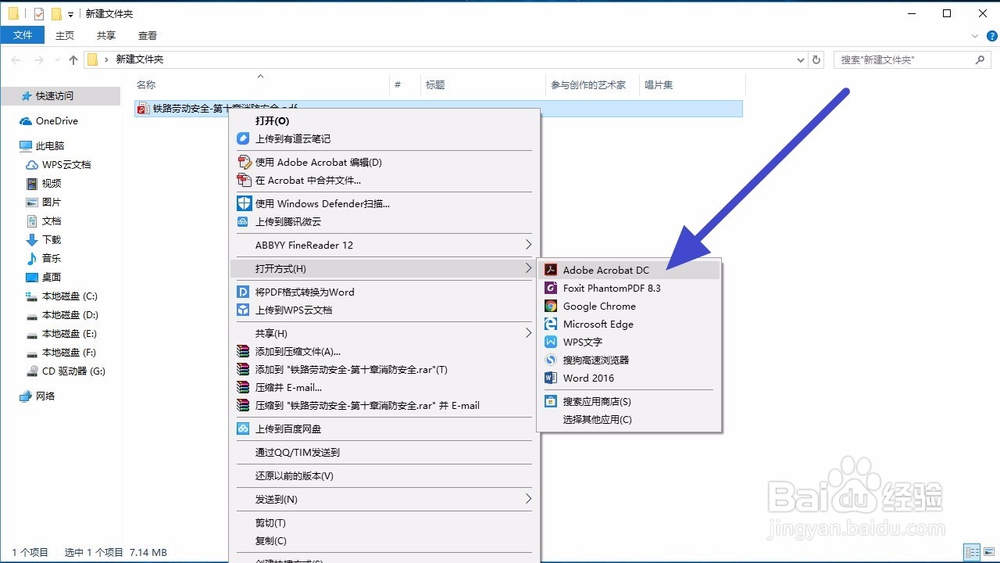Choose 还原以前的版本(V)
Screen dimensions: 1000x563
385,476
